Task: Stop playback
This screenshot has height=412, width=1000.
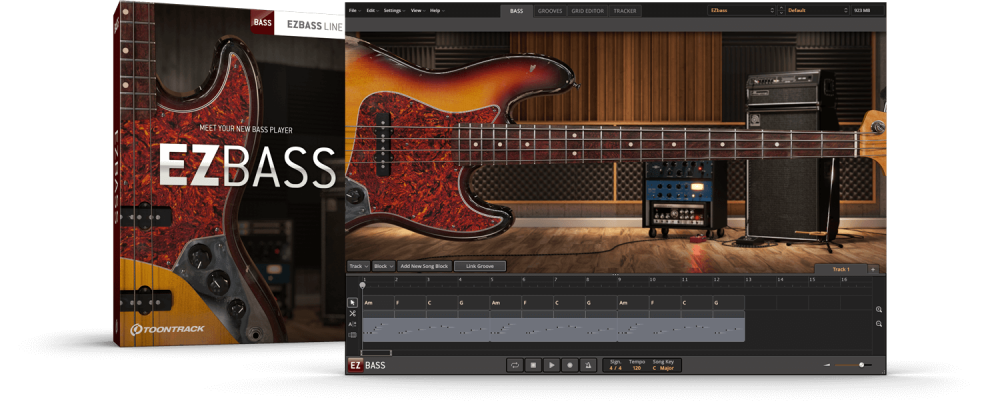Action: click(533, 365)
